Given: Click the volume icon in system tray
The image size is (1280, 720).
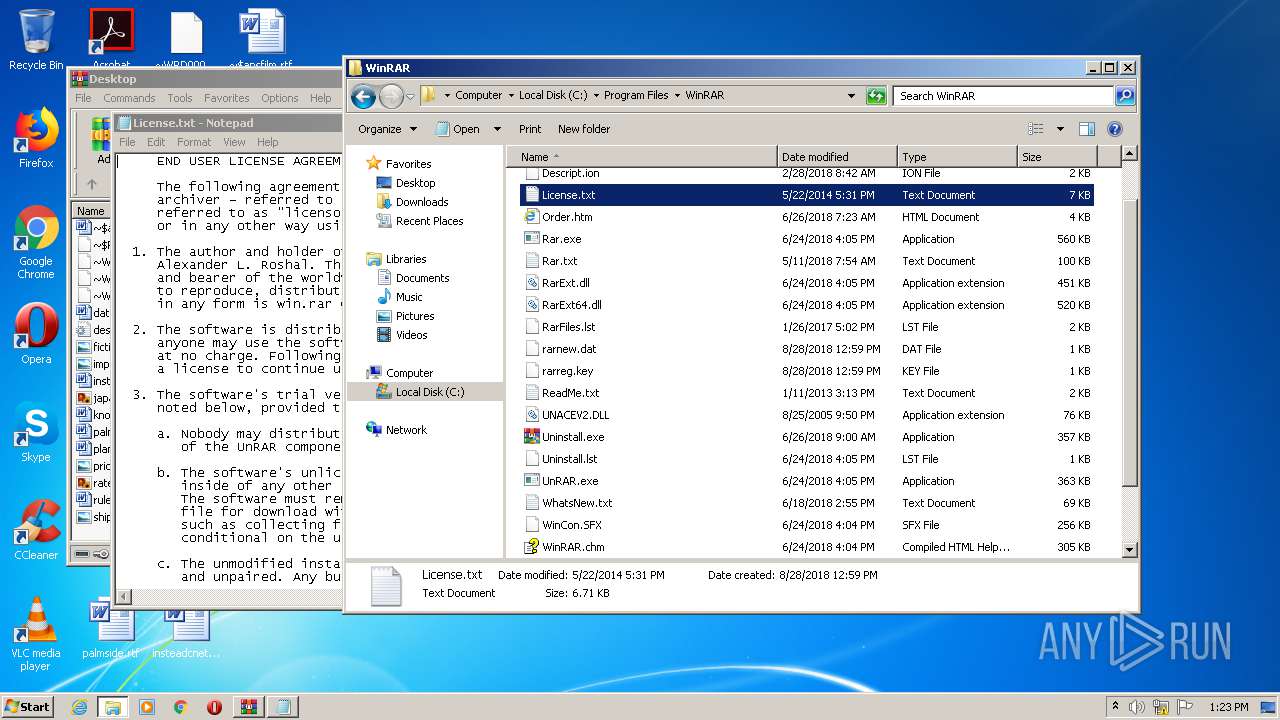Looking at the screenshot, I should (1136, 707).
